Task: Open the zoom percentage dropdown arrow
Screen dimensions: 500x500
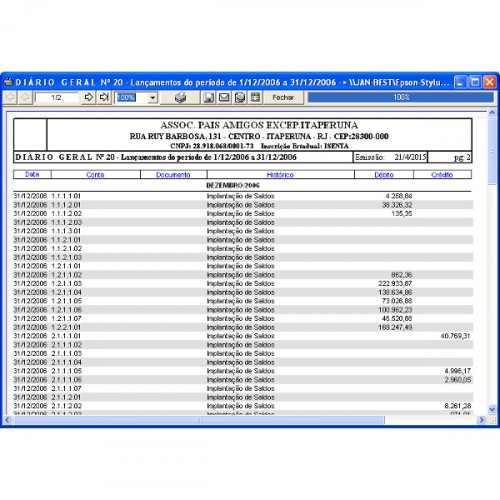Action: point(153,98)
